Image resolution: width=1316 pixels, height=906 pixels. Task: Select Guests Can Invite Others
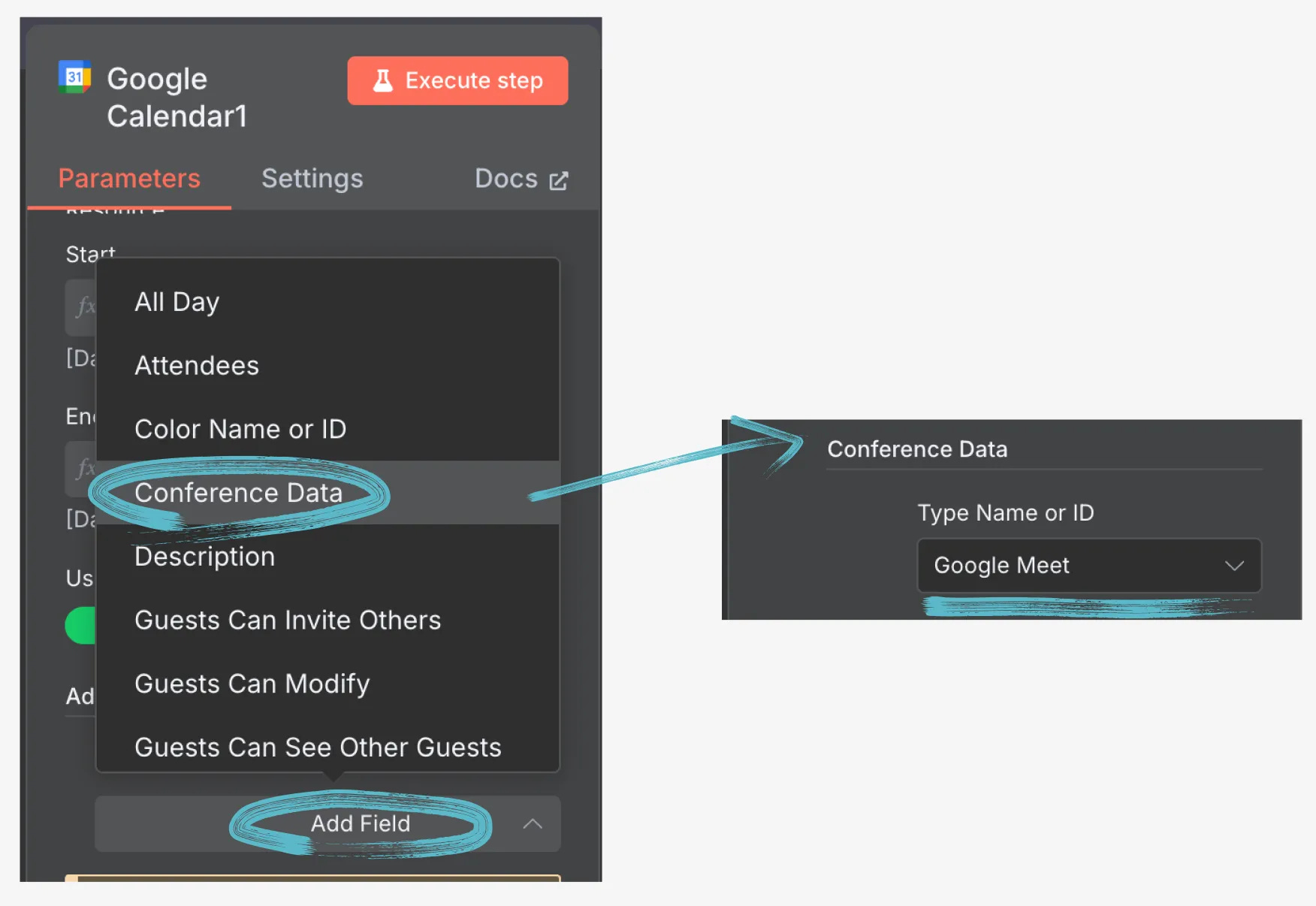327,621
